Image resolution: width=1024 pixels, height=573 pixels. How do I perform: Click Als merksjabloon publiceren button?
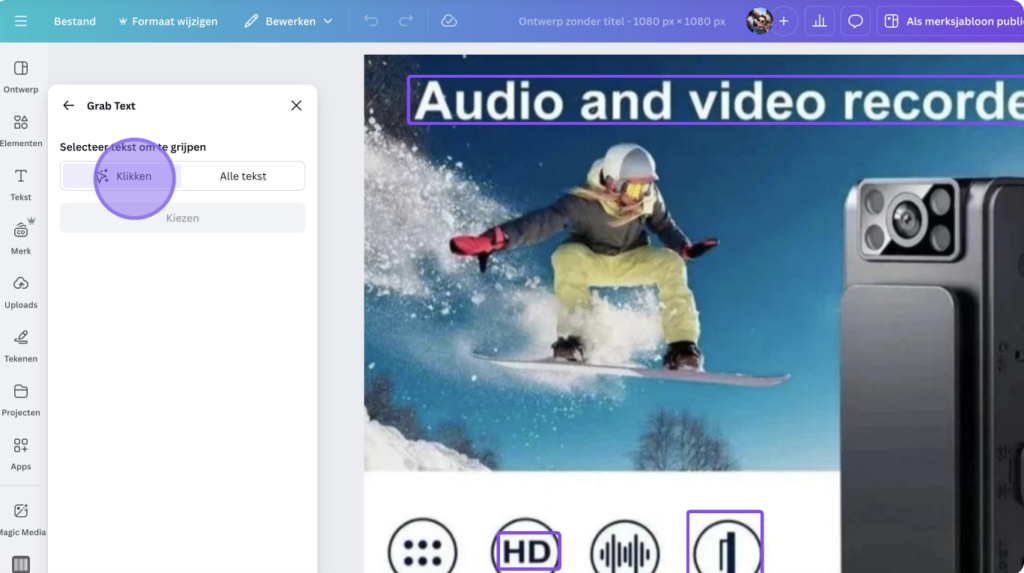tap(950, 21)
